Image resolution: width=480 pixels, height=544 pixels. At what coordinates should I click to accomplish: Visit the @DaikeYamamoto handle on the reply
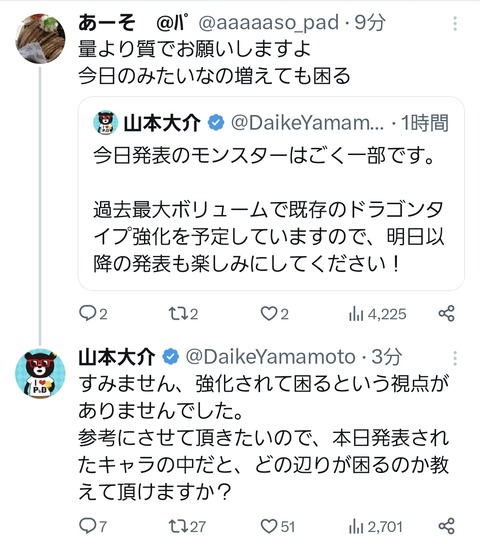(270, 357)
